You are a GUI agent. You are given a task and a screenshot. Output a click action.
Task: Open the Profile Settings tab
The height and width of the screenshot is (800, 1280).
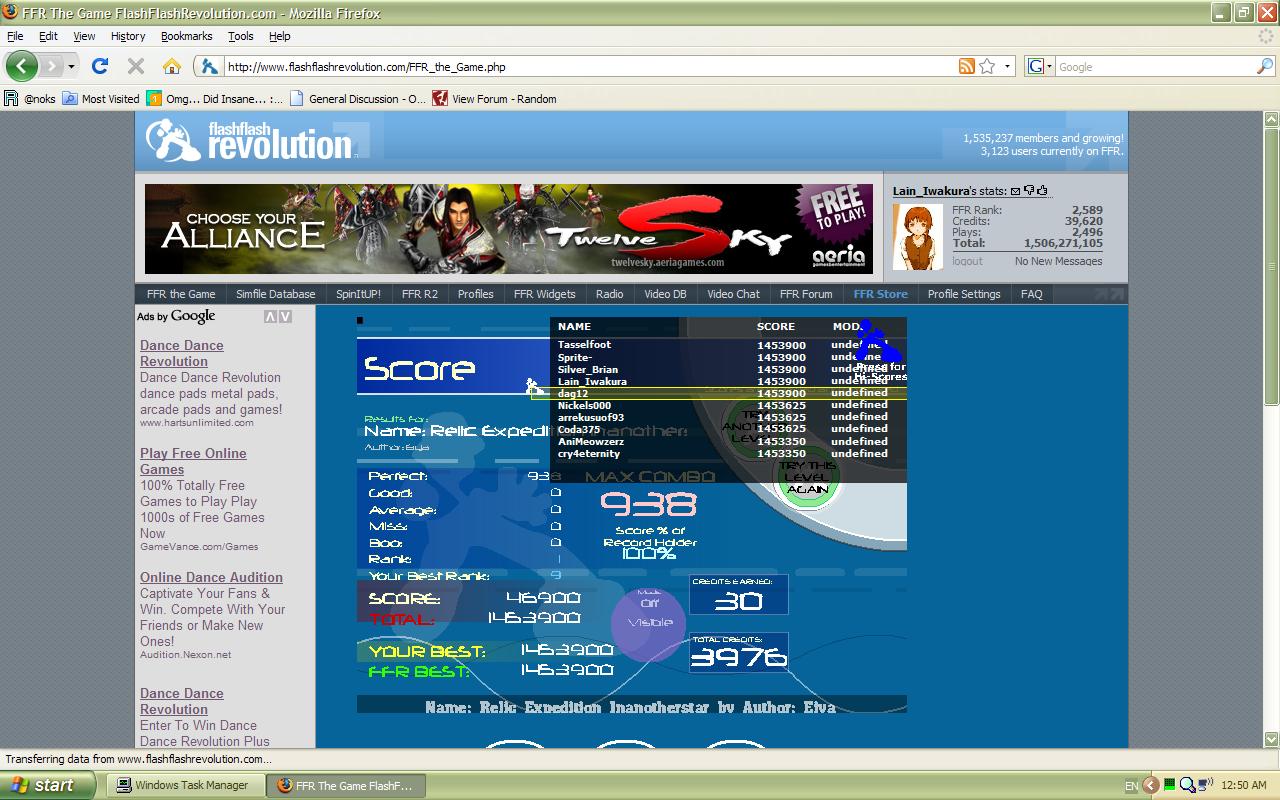tap(963, 294)
